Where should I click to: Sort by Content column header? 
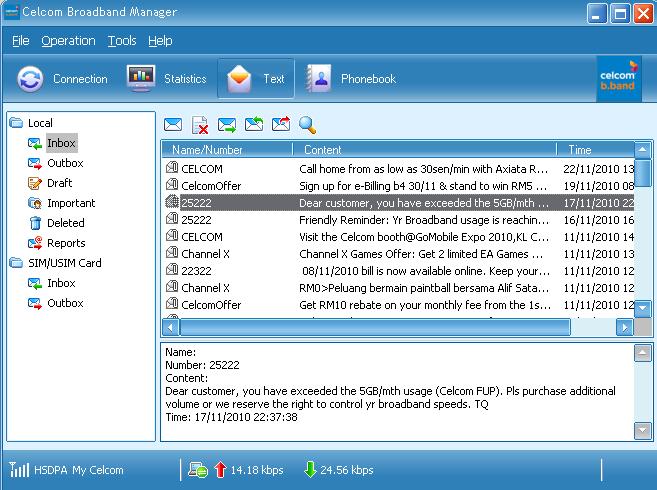[x=424, y=150]
